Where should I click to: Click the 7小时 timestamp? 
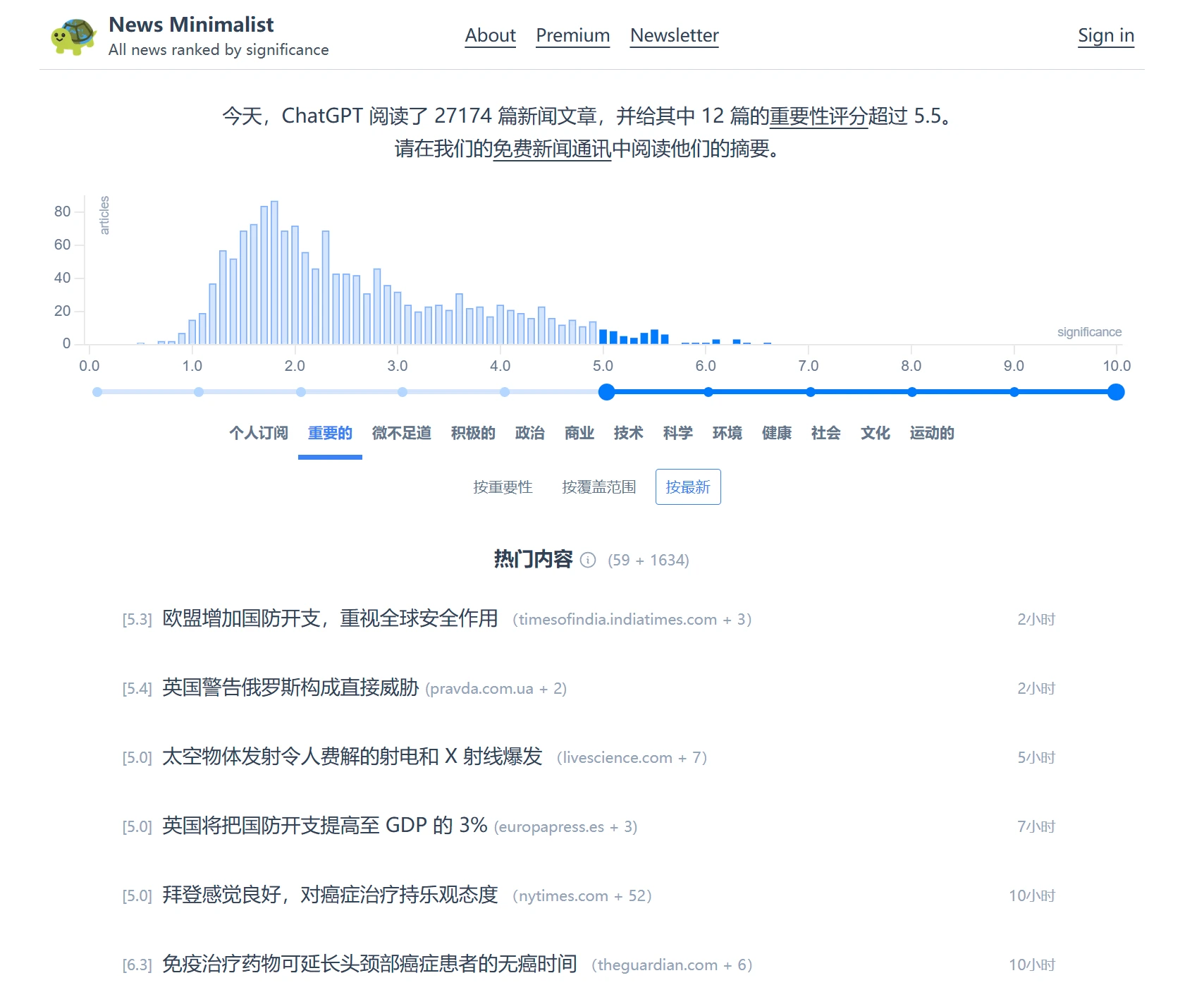pos(1036,827)
